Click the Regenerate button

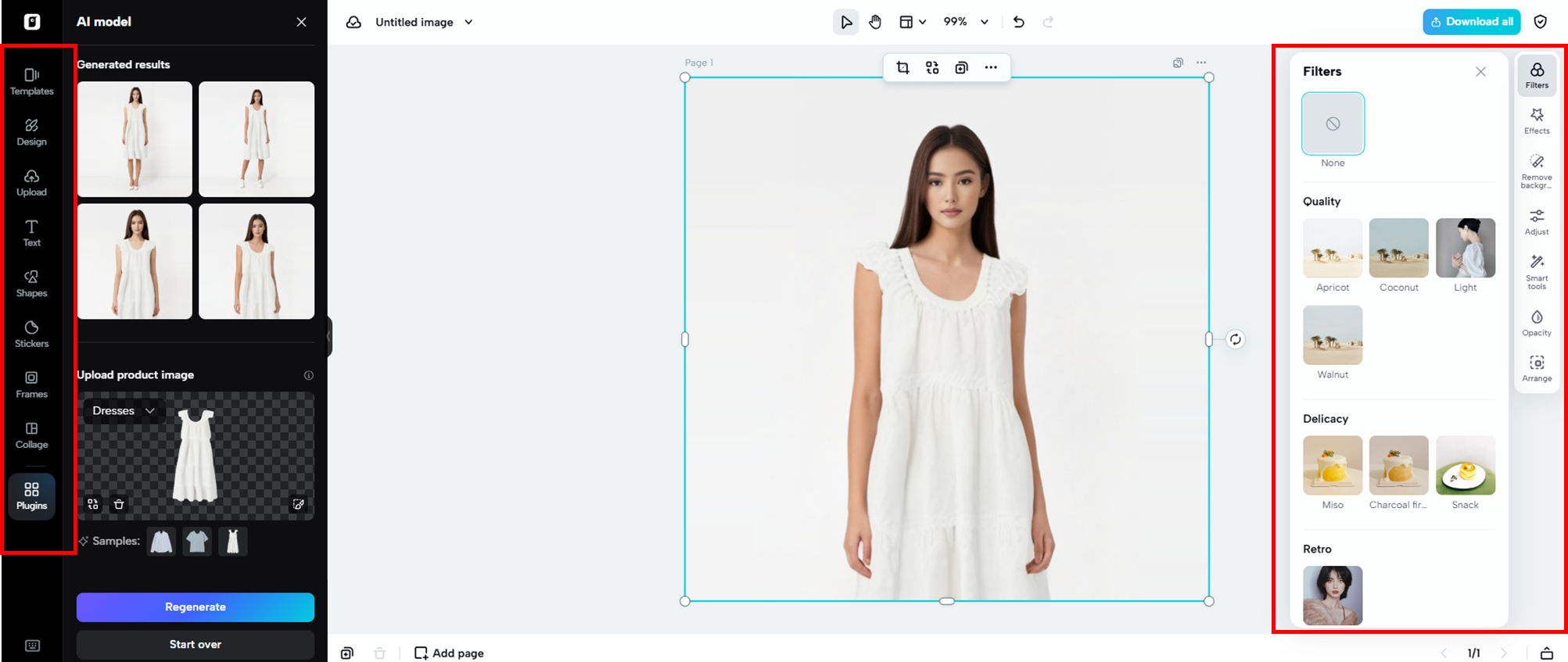(196, 607)
